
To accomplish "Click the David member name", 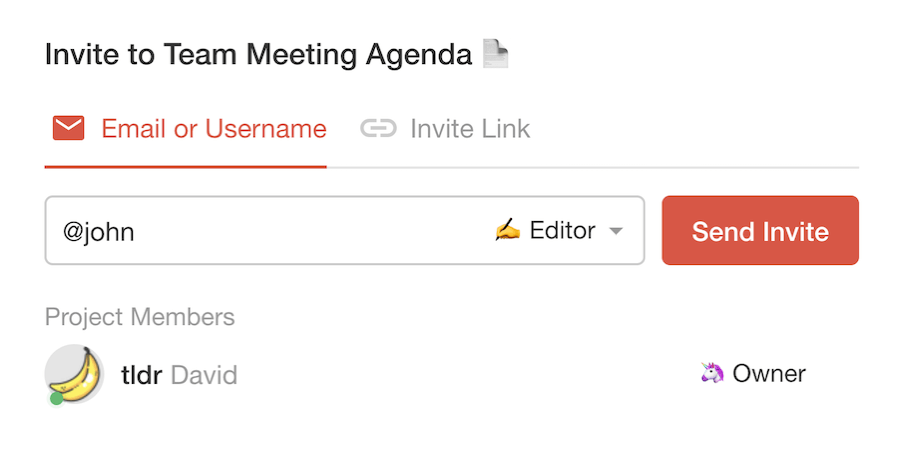I will click(x=204, y=375).
